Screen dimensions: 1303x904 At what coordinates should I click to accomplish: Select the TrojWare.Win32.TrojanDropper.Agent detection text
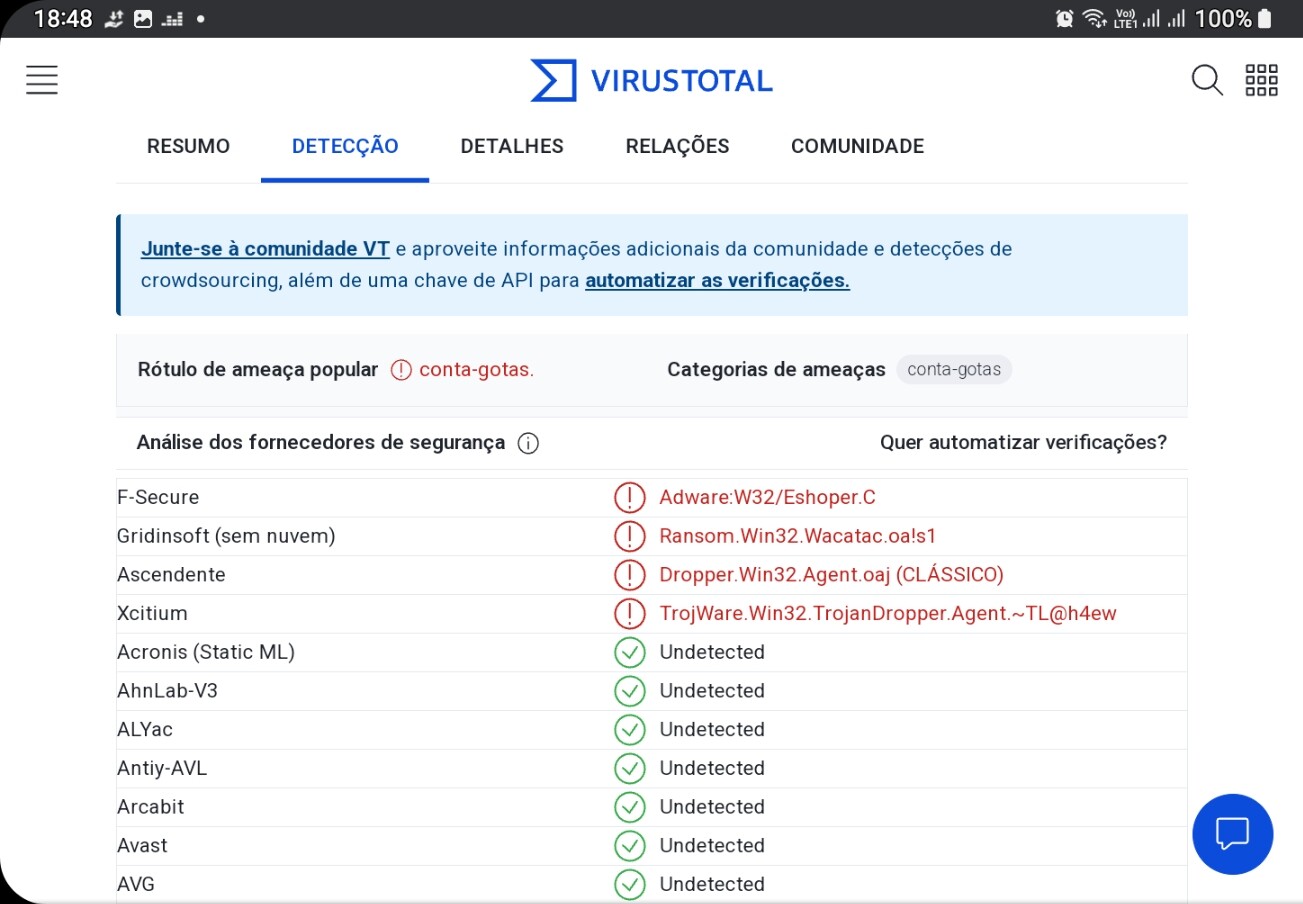[x=887, y=613]
